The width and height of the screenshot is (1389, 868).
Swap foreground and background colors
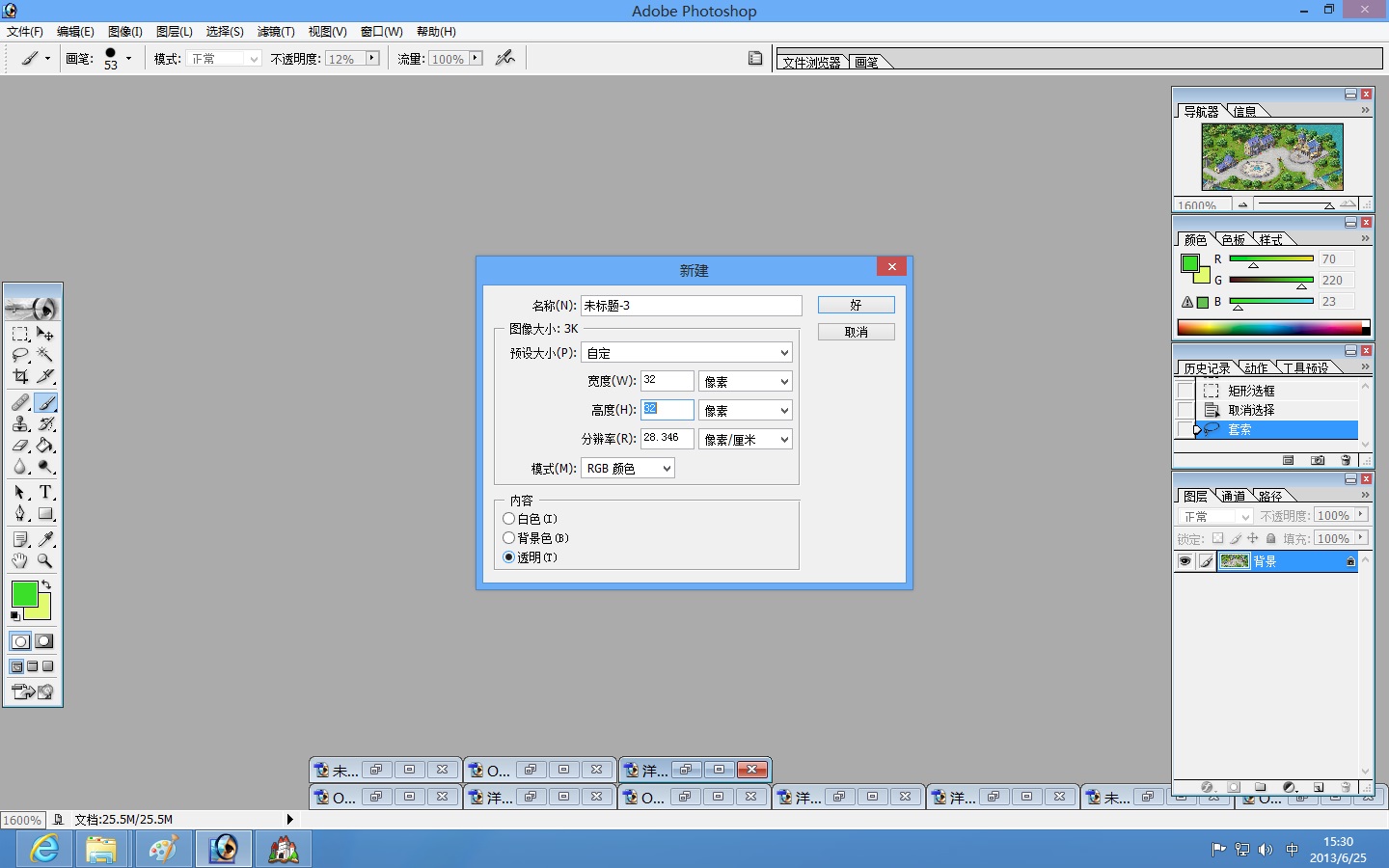click(x=45, y=584)
